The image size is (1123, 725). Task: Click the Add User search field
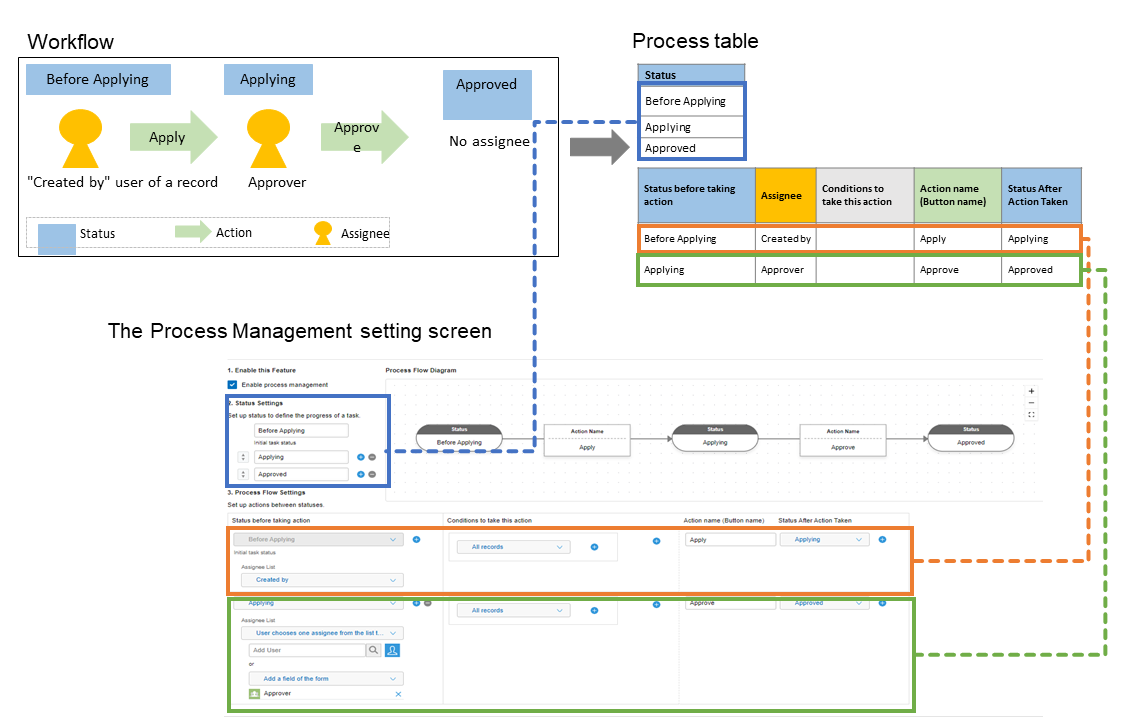(x=307, y=650)
